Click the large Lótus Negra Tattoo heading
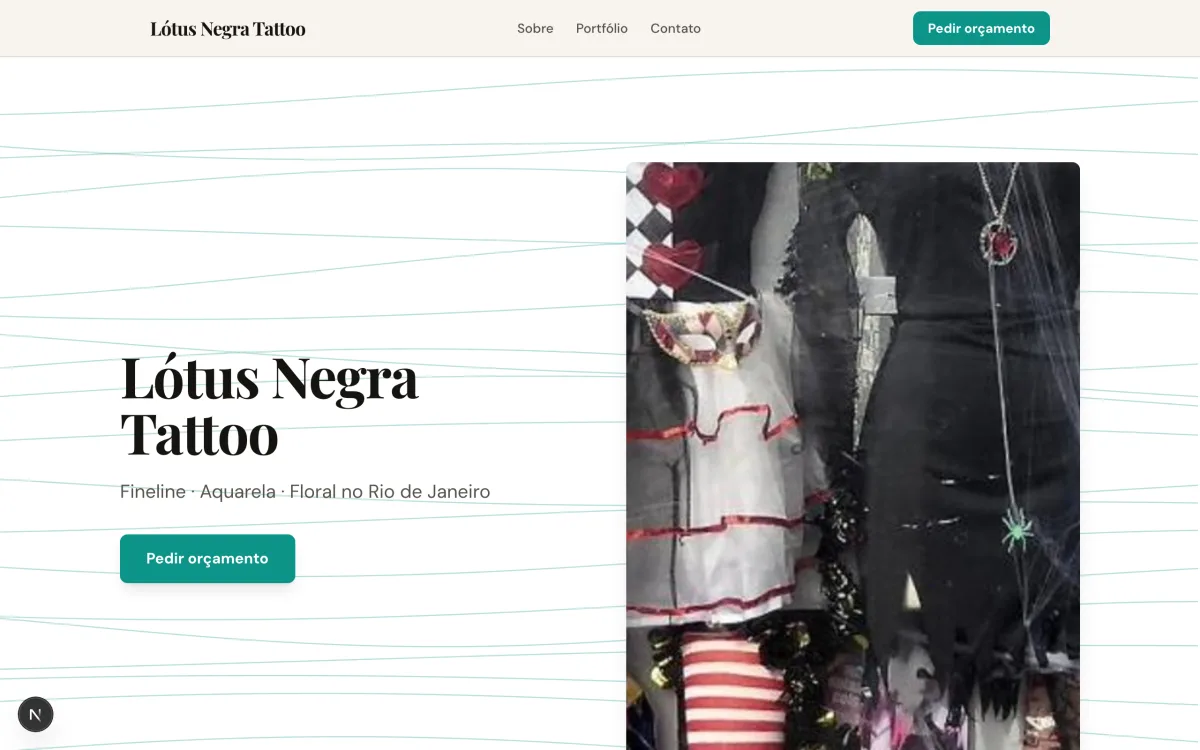 [270, 405]
